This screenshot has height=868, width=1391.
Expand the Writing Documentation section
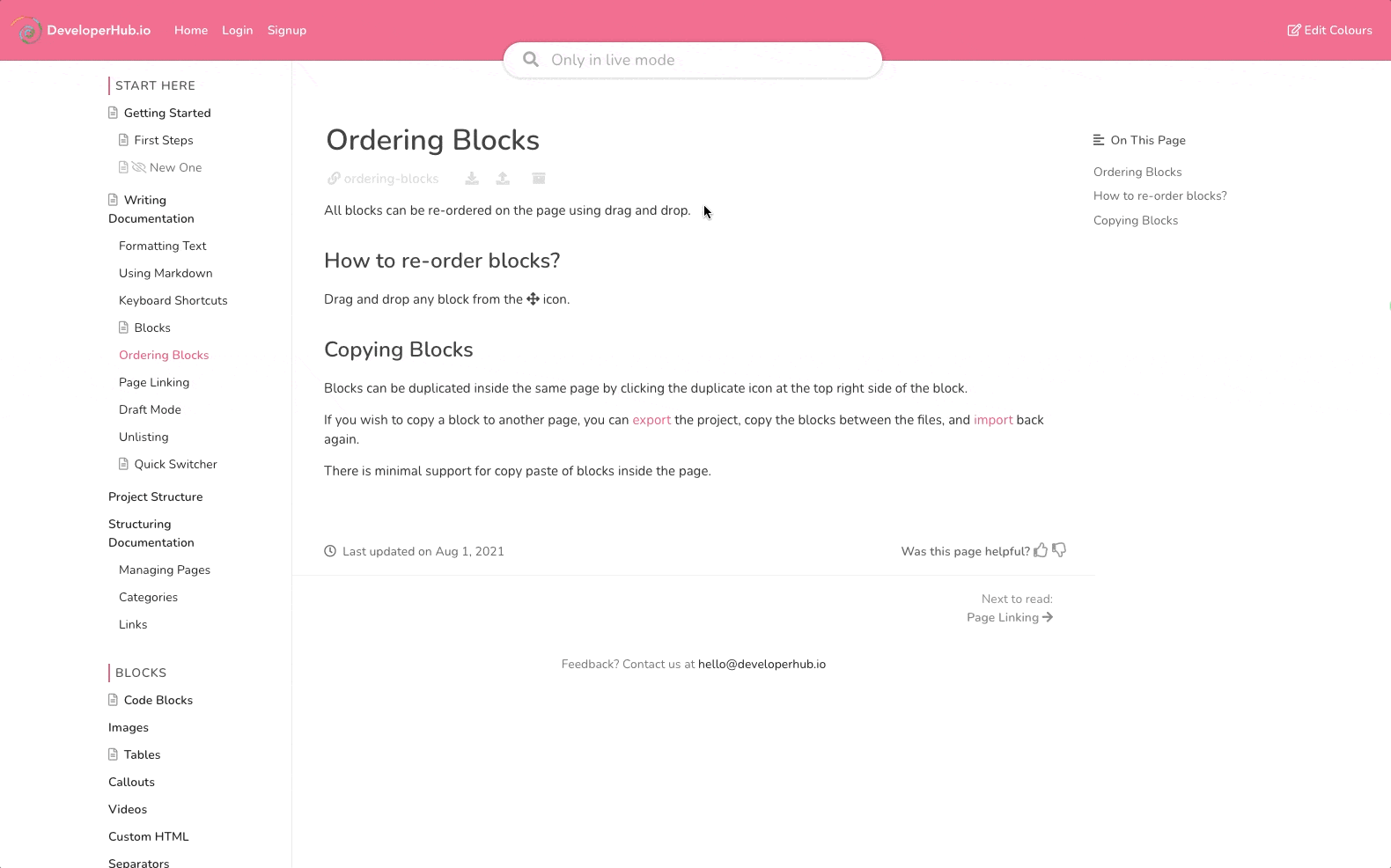coord(151,210)
